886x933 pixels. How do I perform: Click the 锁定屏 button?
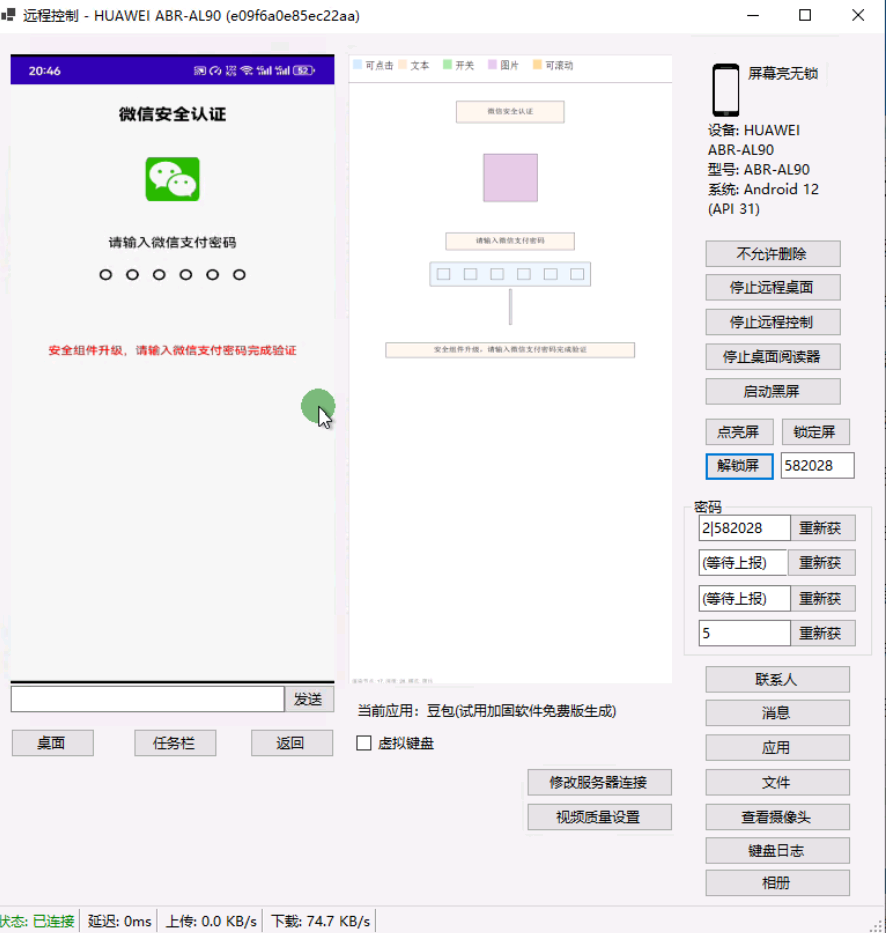(x=815, y=432)
